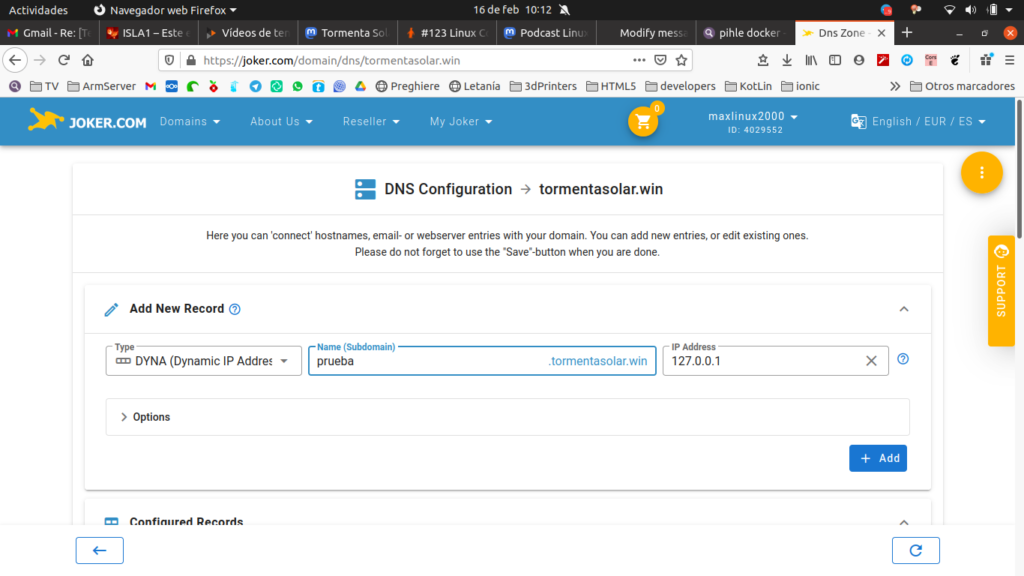Reload the page from the toolbar
Image resolution: width=1024 pixels, height=576 pixels.
63,60
